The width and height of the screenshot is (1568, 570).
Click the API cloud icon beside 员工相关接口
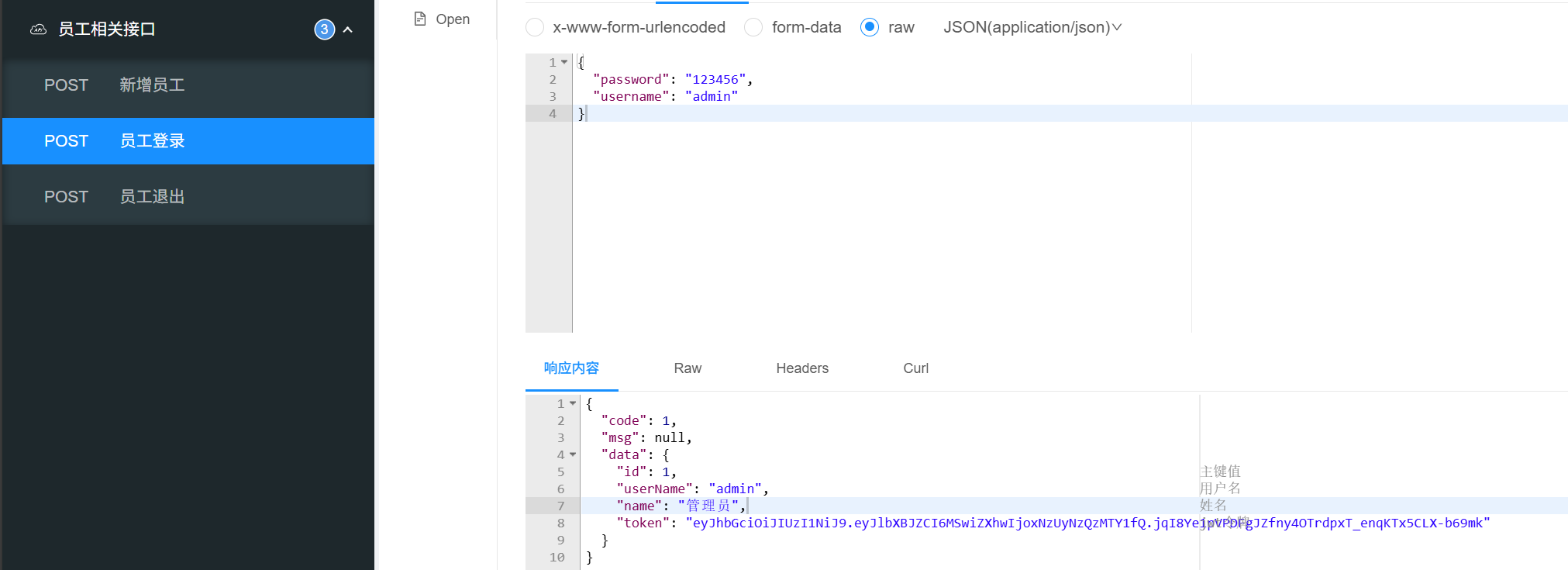[38, 29]
